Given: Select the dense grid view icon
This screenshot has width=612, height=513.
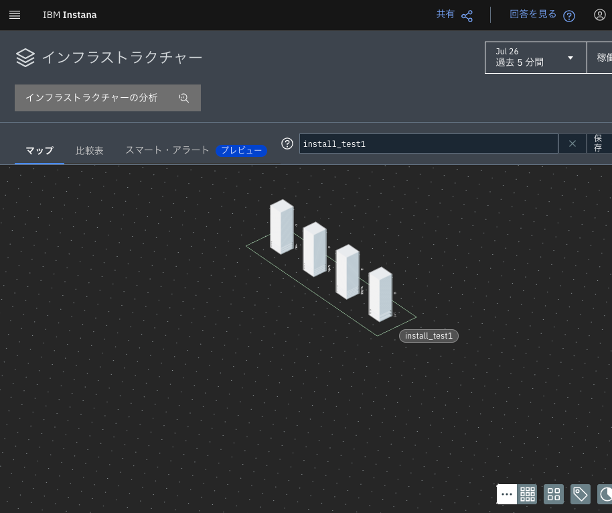Looking at the screenshot, I should 527,494.
